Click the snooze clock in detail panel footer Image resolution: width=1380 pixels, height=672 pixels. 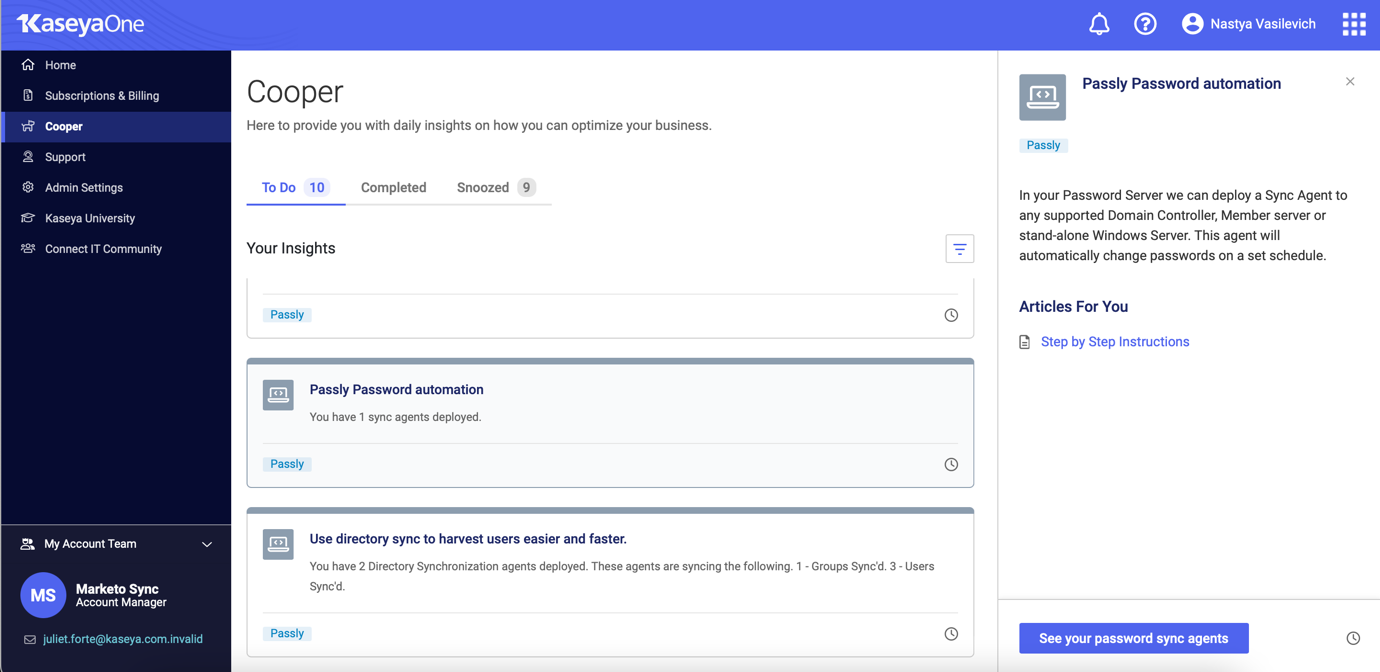tap(1352, 638)
